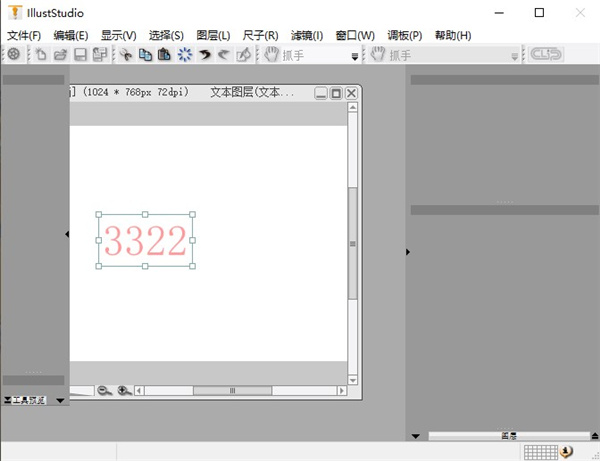600x461 pixels.
Task: Select the second 抓手 hand tool icon
Action: 378,55
